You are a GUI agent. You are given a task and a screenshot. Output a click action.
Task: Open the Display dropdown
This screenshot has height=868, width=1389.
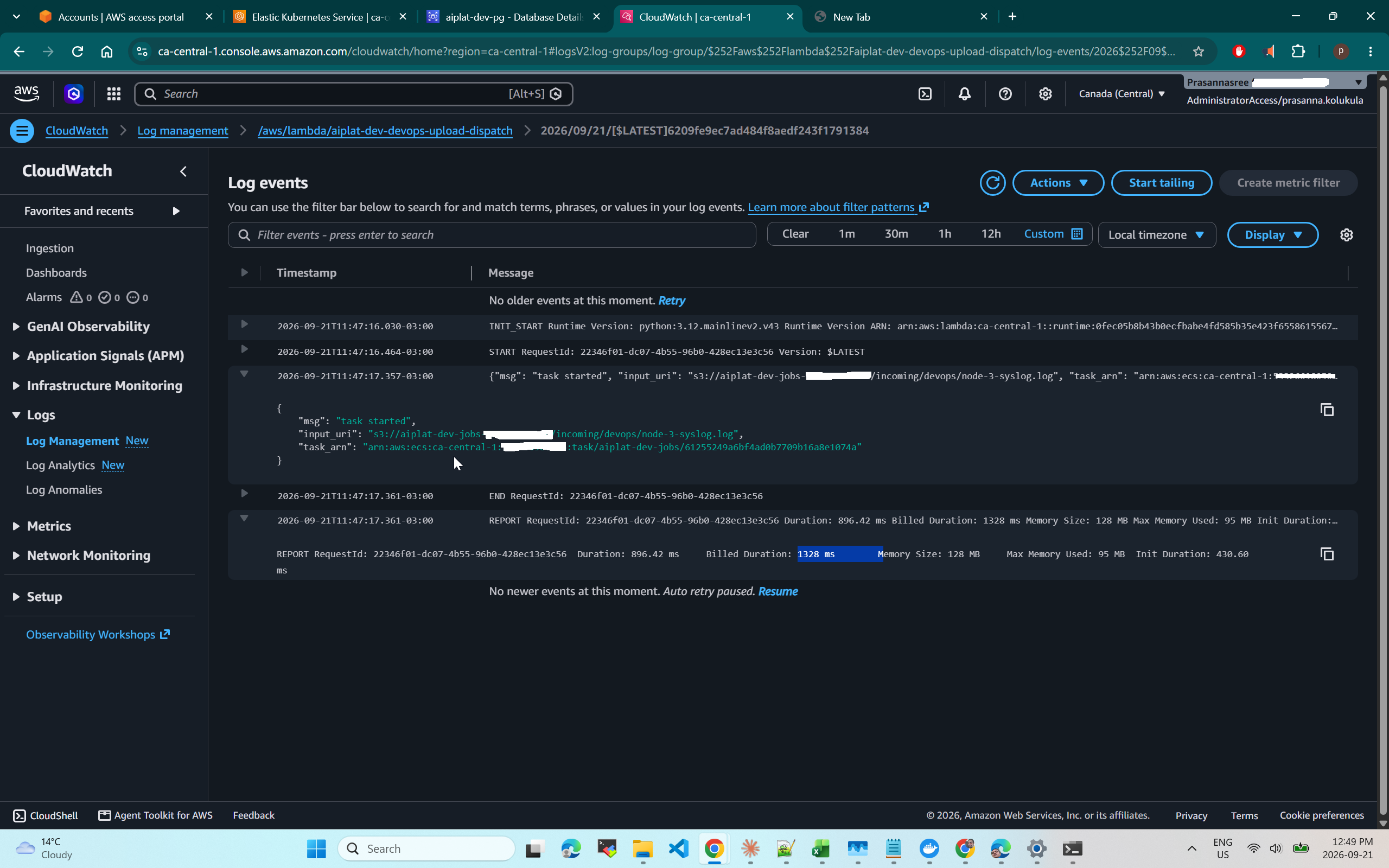click(1272, 235)
